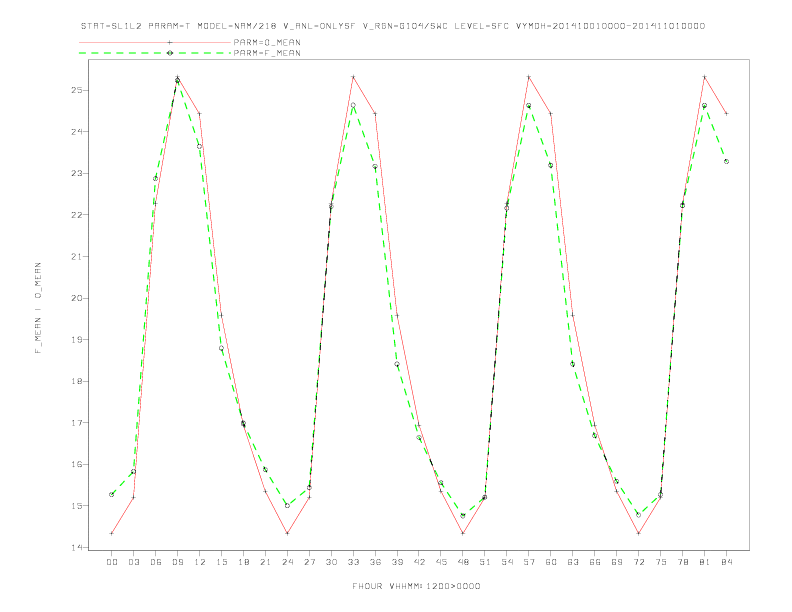This screenshot has height=612, width=792.
Task: Click y-axis tick value 23
Action: click(x=76, y=173)
